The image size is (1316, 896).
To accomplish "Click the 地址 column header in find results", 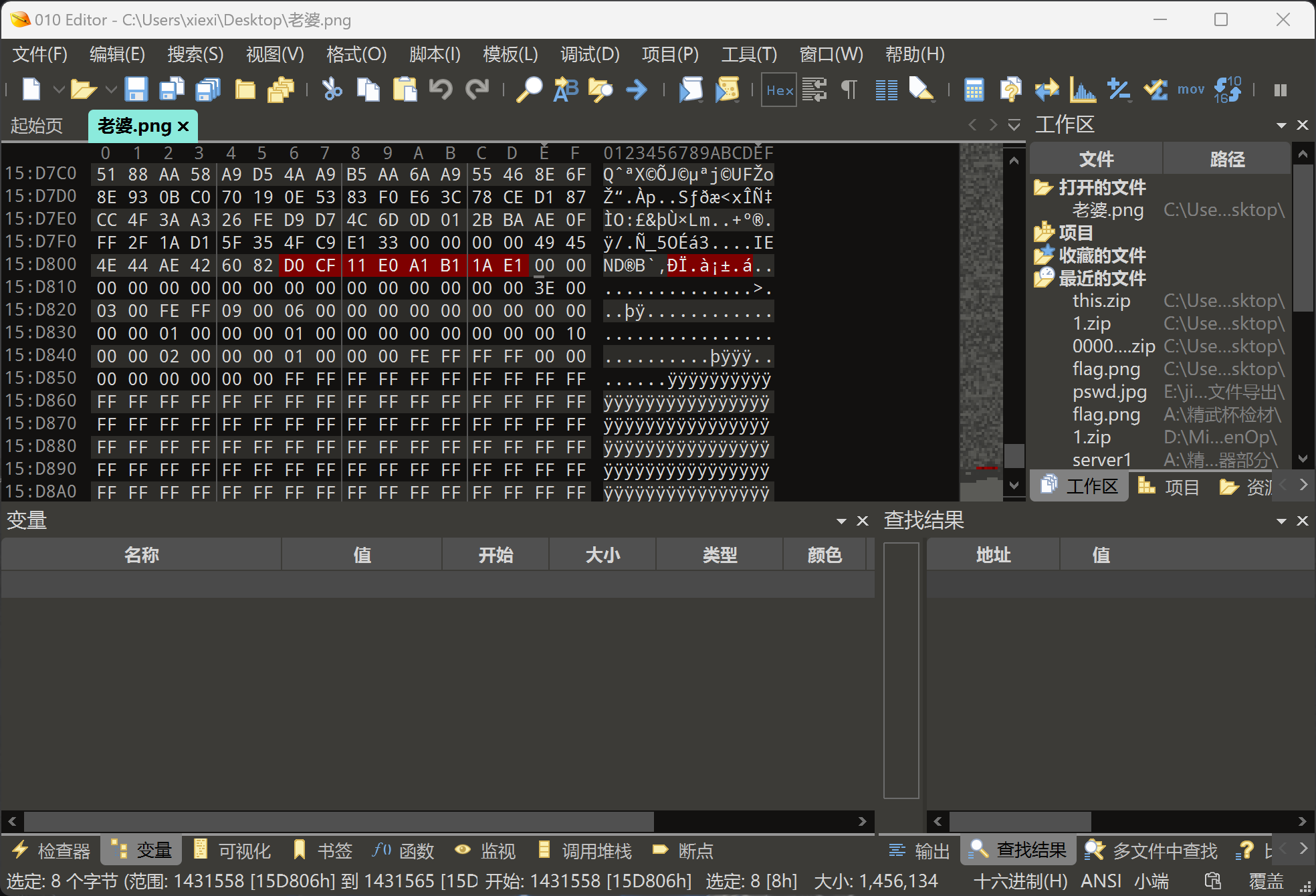I will coord(993,555).
